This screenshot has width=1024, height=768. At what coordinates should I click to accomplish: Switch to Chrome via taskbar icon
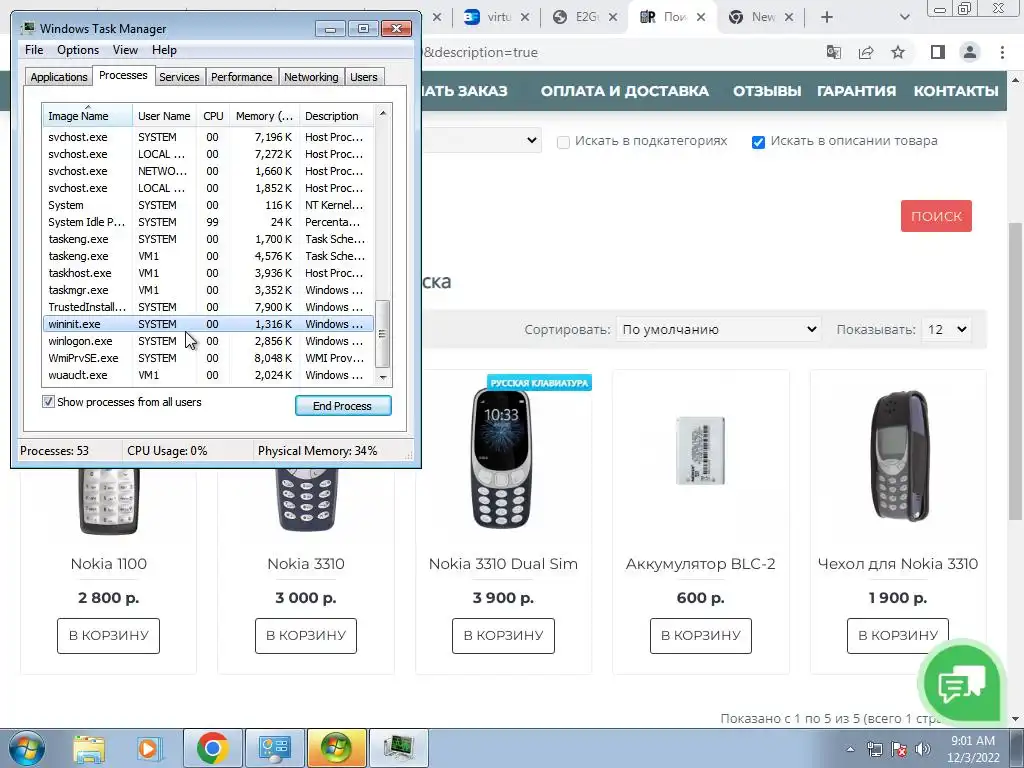pos(212,748)
